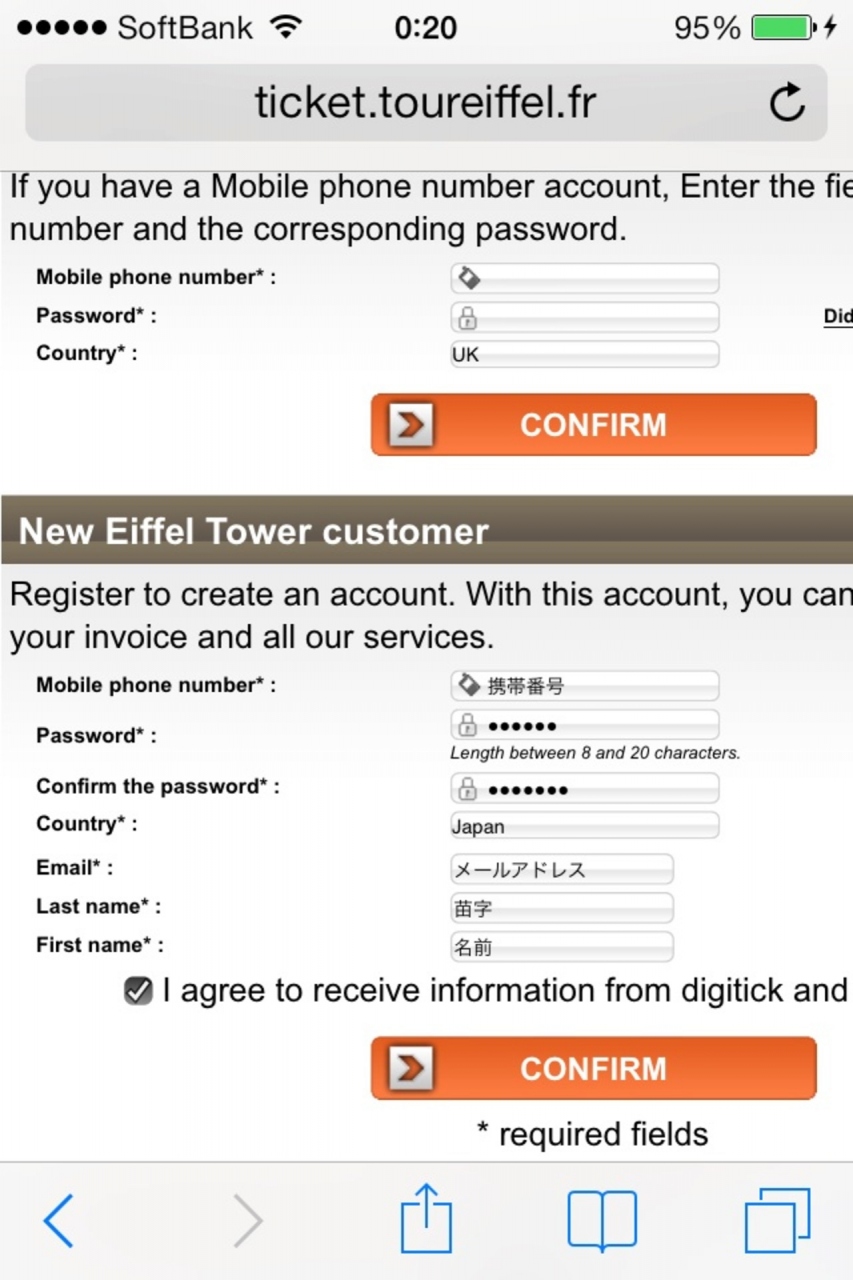
Task: Tap the Safari reload page icon
Action: [787, 103]
